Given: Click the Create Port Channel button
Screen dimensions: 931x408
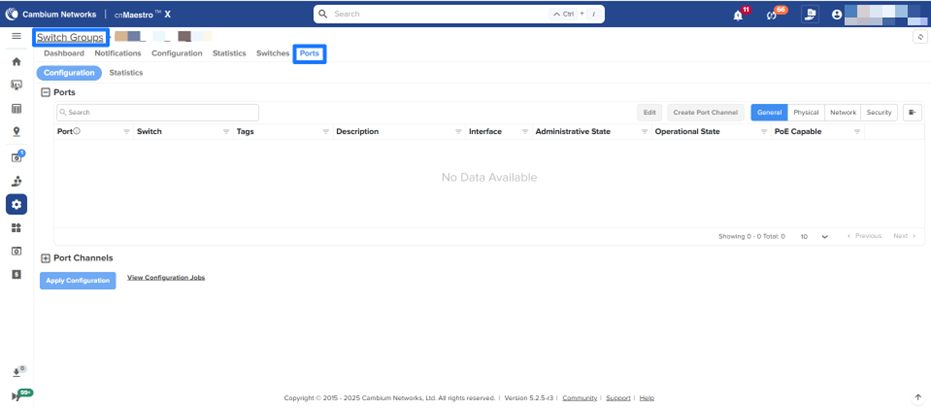Looking at the screenshot, I should pyautogui.click(x=704, y=113).
